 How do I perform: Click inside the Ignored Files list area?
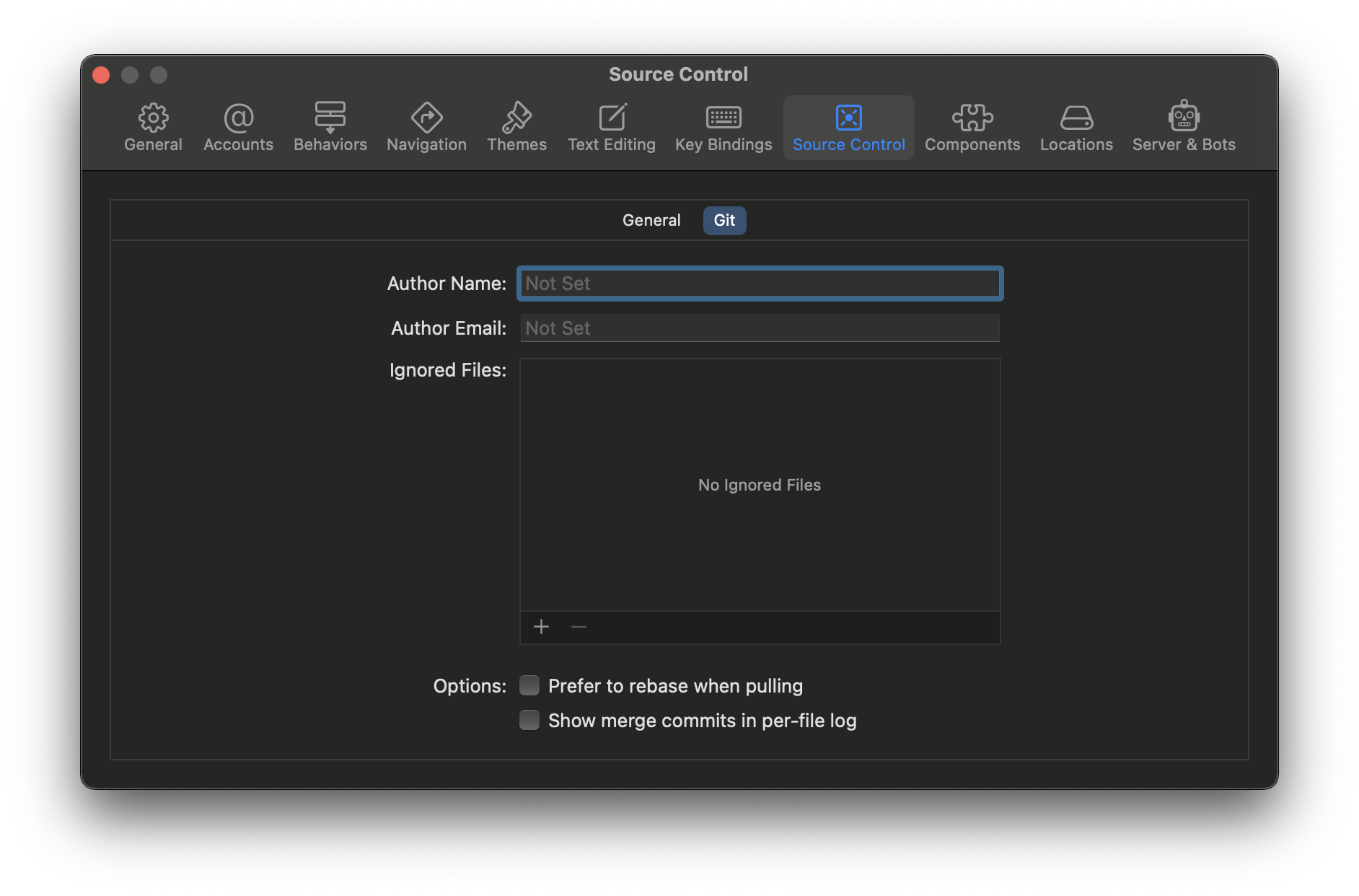coord(759,485)
